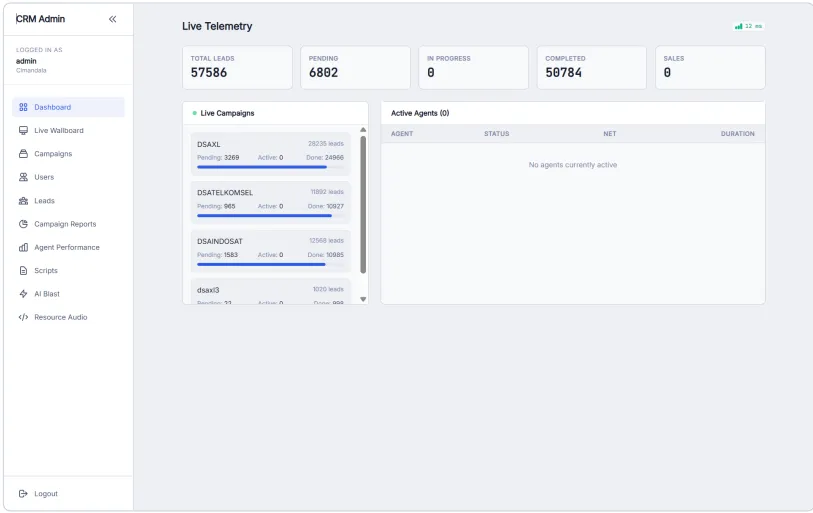Collapse the sidebar with double chevron icon
This screenshot has width=813, height=513.
point(113,19)
